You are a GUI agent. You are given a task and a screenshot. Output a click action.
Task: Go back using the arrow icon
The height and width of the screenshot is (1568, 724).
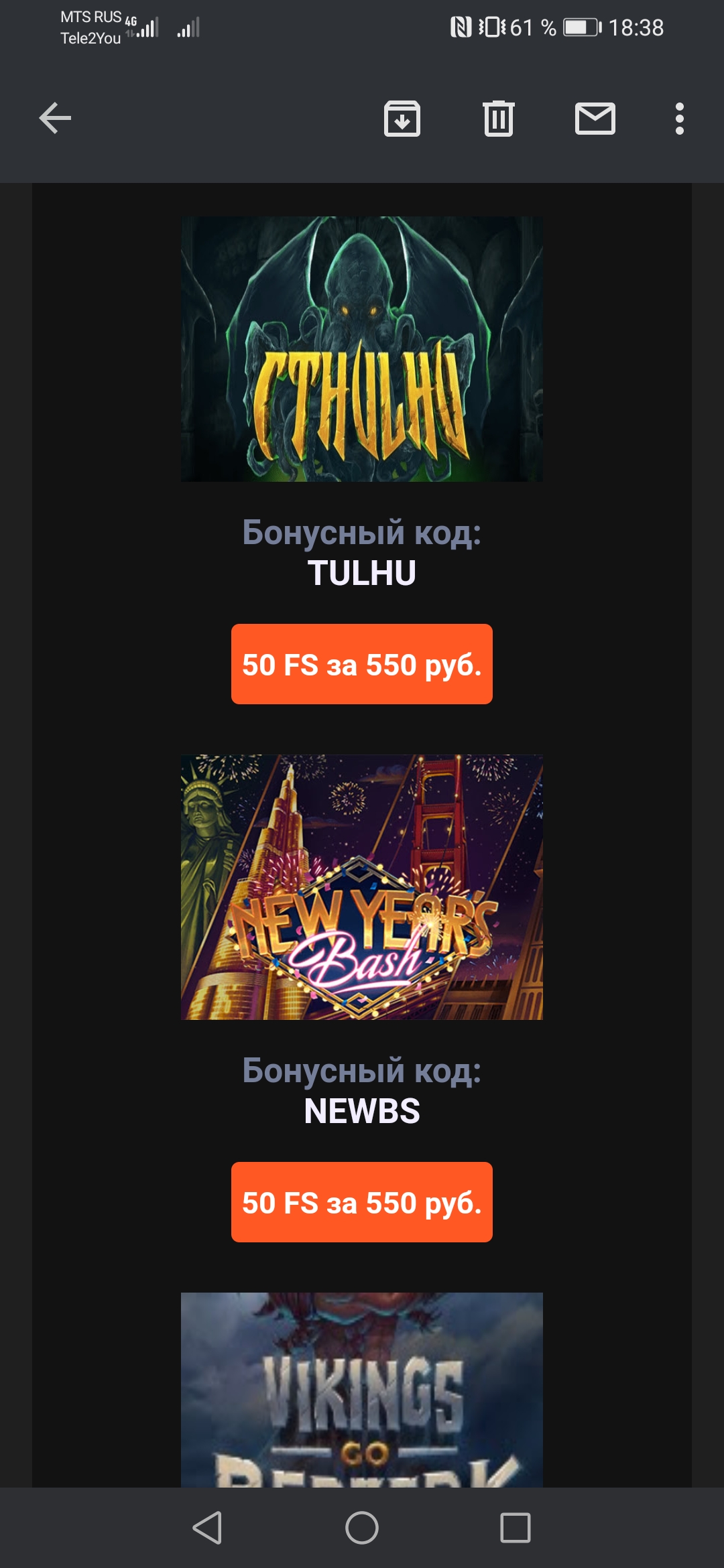tap(55, 119)
